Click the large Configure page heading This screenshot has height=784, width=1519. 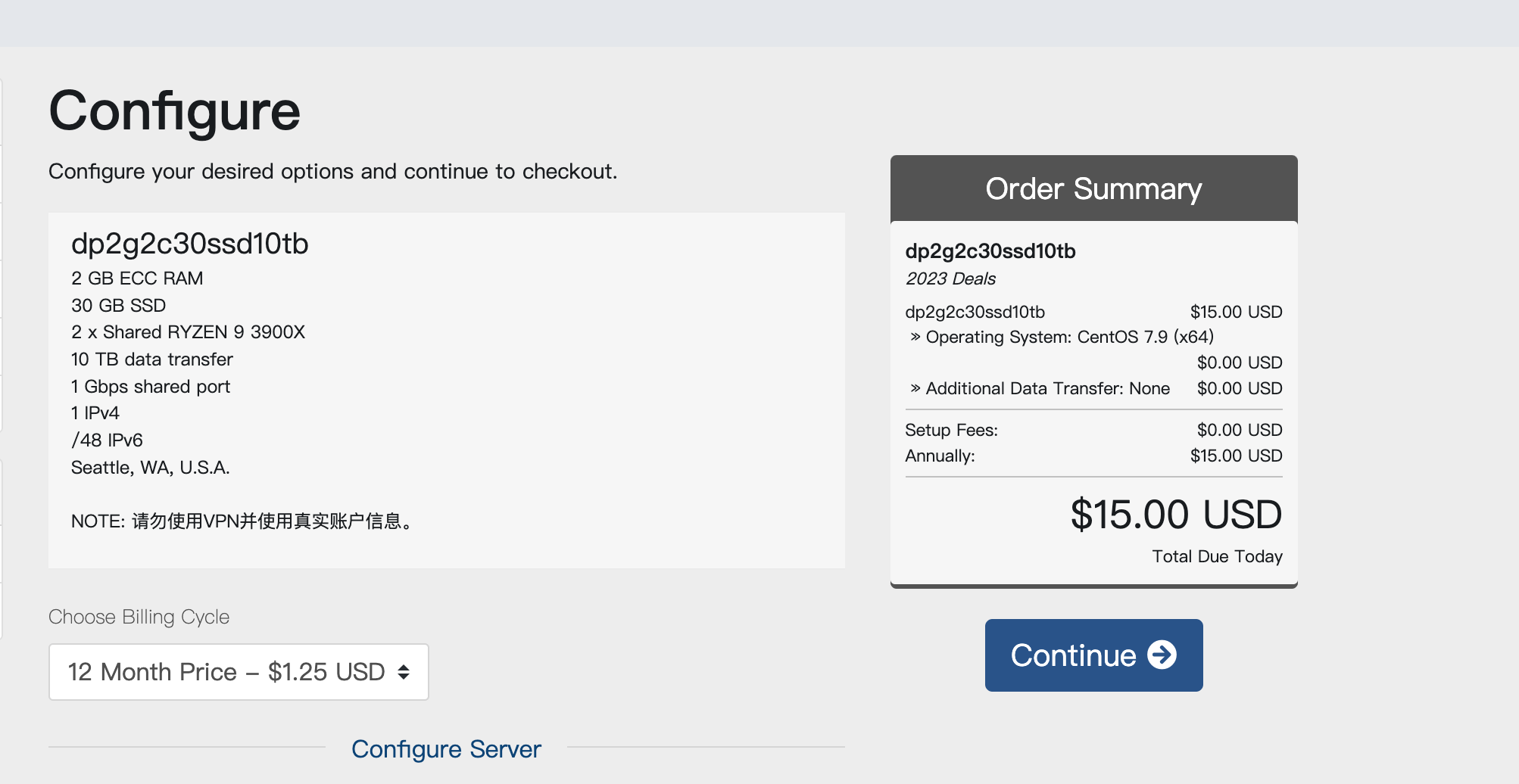pos(175,110)
